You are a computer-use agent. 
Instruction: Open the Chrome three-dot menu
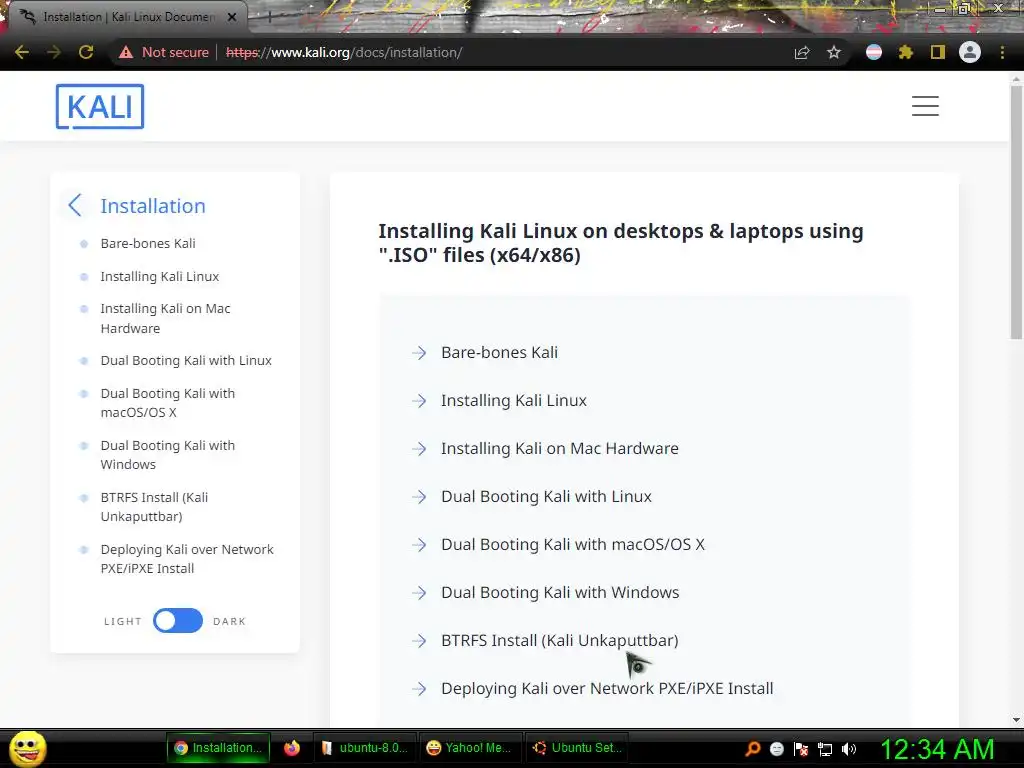pos(1002,52)
